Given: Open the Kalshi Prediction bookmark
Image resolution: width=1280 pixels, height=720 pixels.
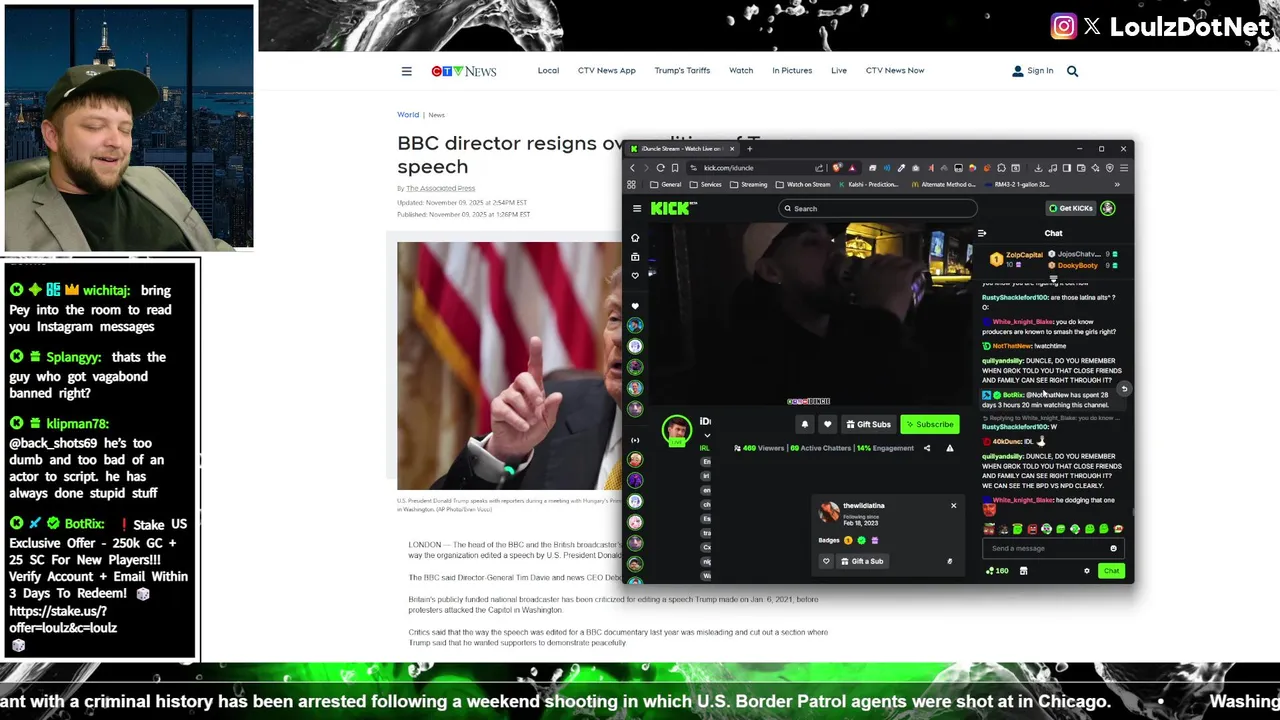Looking at the screenshot, I should 869,185.
